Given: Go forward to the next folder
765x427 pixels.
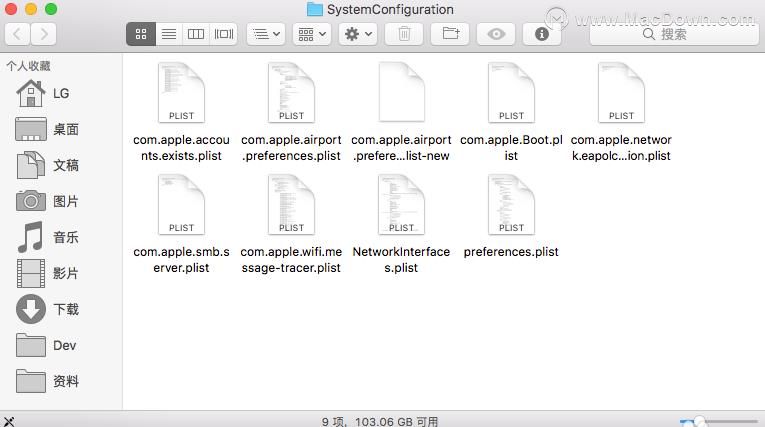Looking at the screenshot, I should (x=43, y=34).
